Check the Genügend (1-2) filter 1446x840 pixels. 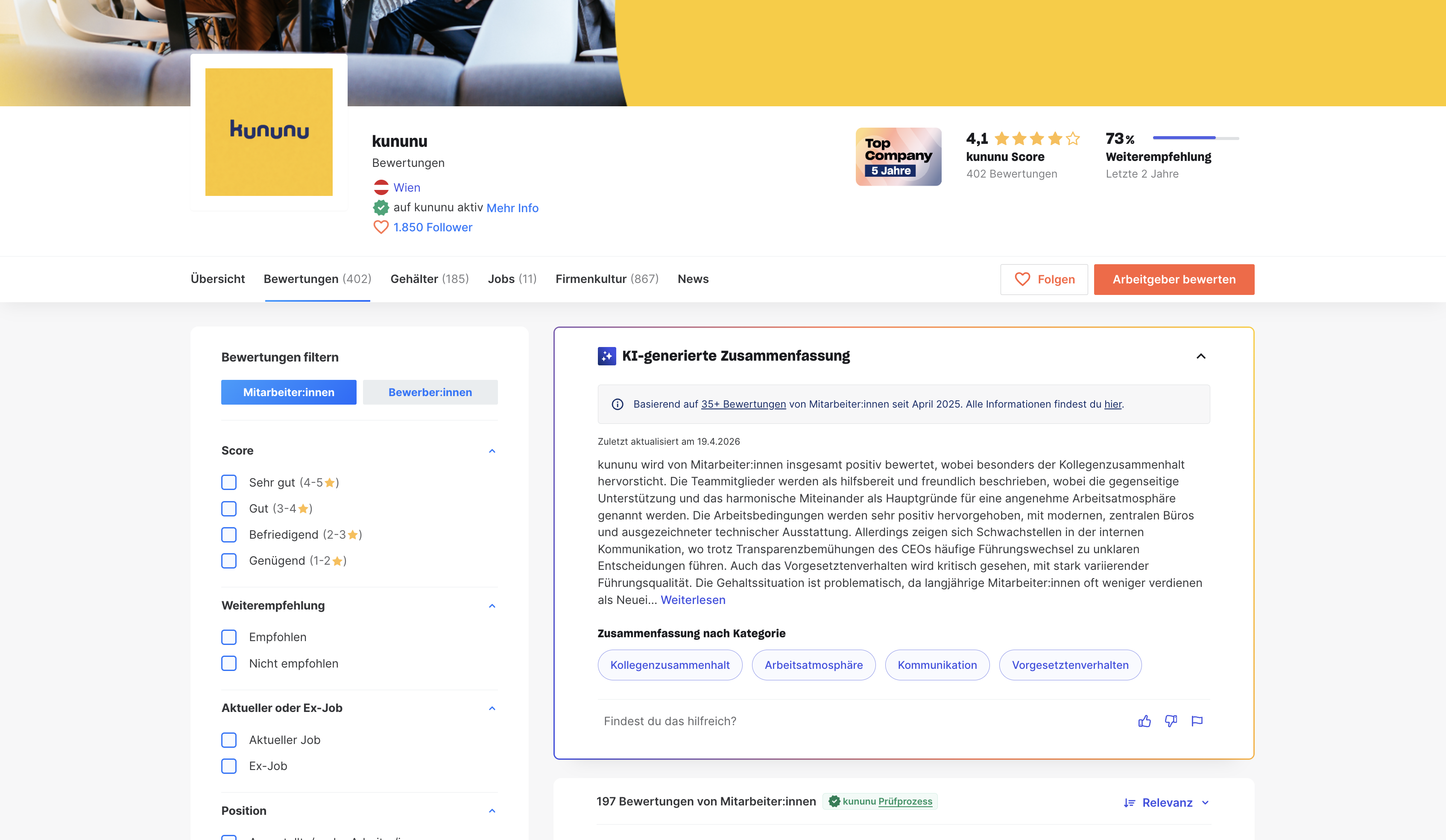[x=229, y=561]
